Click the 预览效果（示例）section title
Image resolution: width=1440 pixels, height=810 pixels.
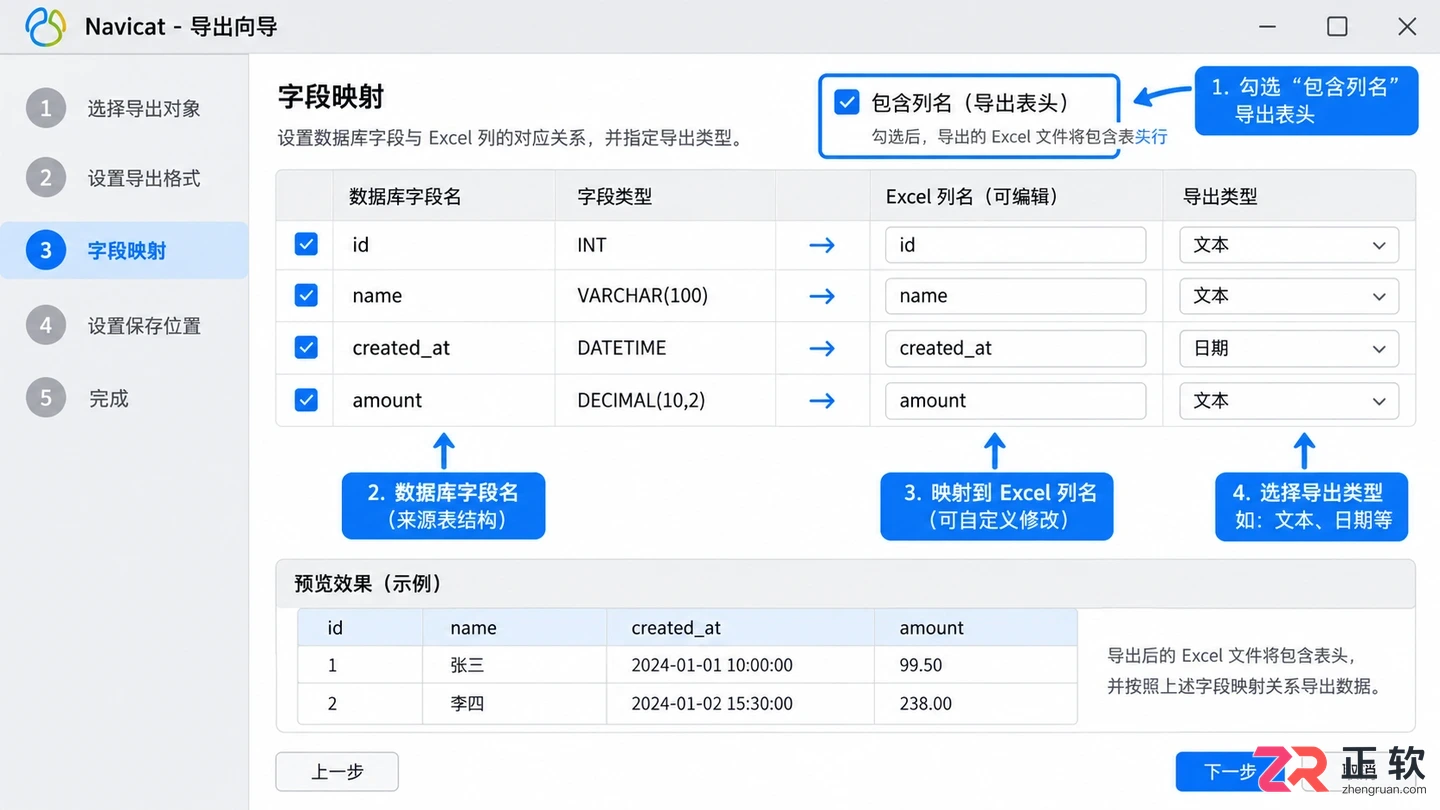point(368,583)
